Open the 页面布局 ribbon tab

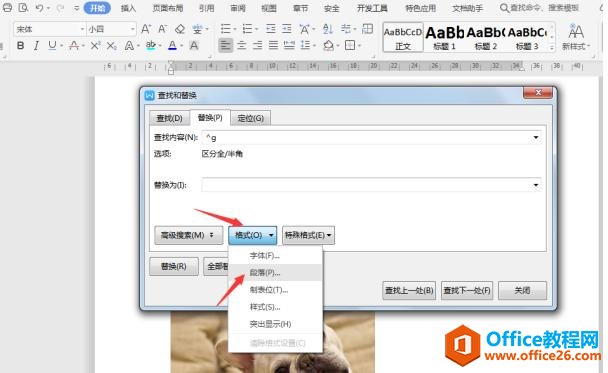168,8
